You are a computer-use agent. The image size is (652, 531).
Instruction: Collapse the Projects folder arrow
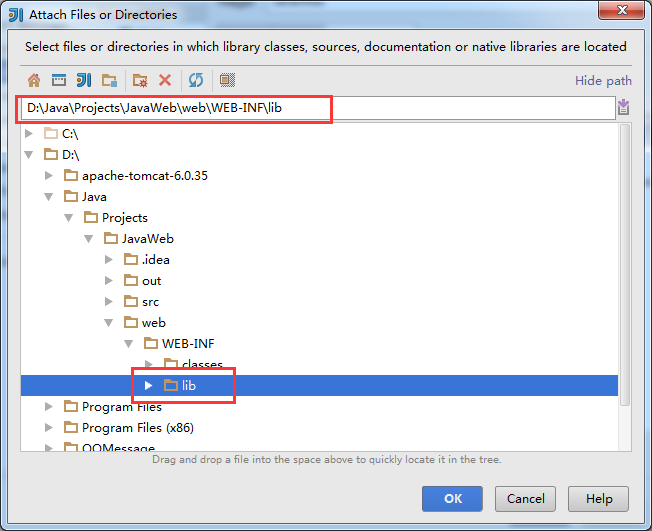coord(69,217)
